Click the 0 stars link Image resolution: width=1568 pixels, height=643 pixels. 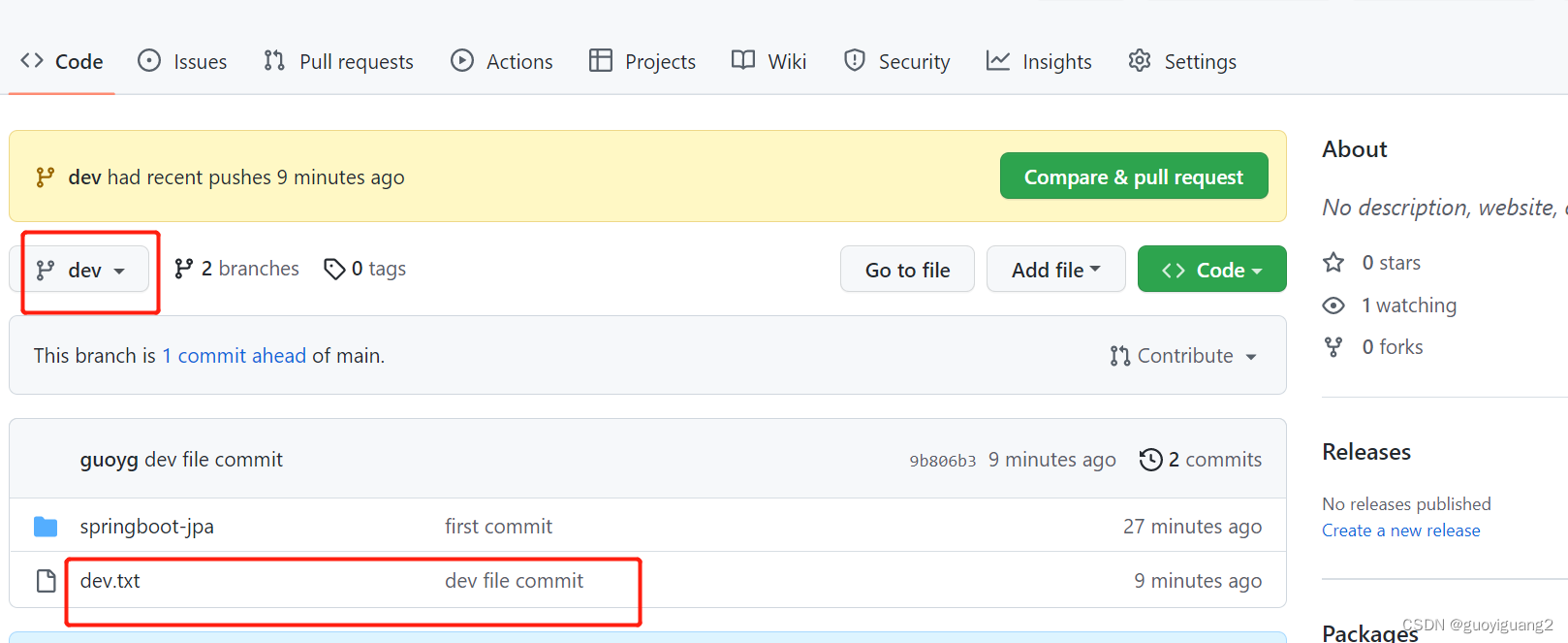click(x=1391, y=263)
